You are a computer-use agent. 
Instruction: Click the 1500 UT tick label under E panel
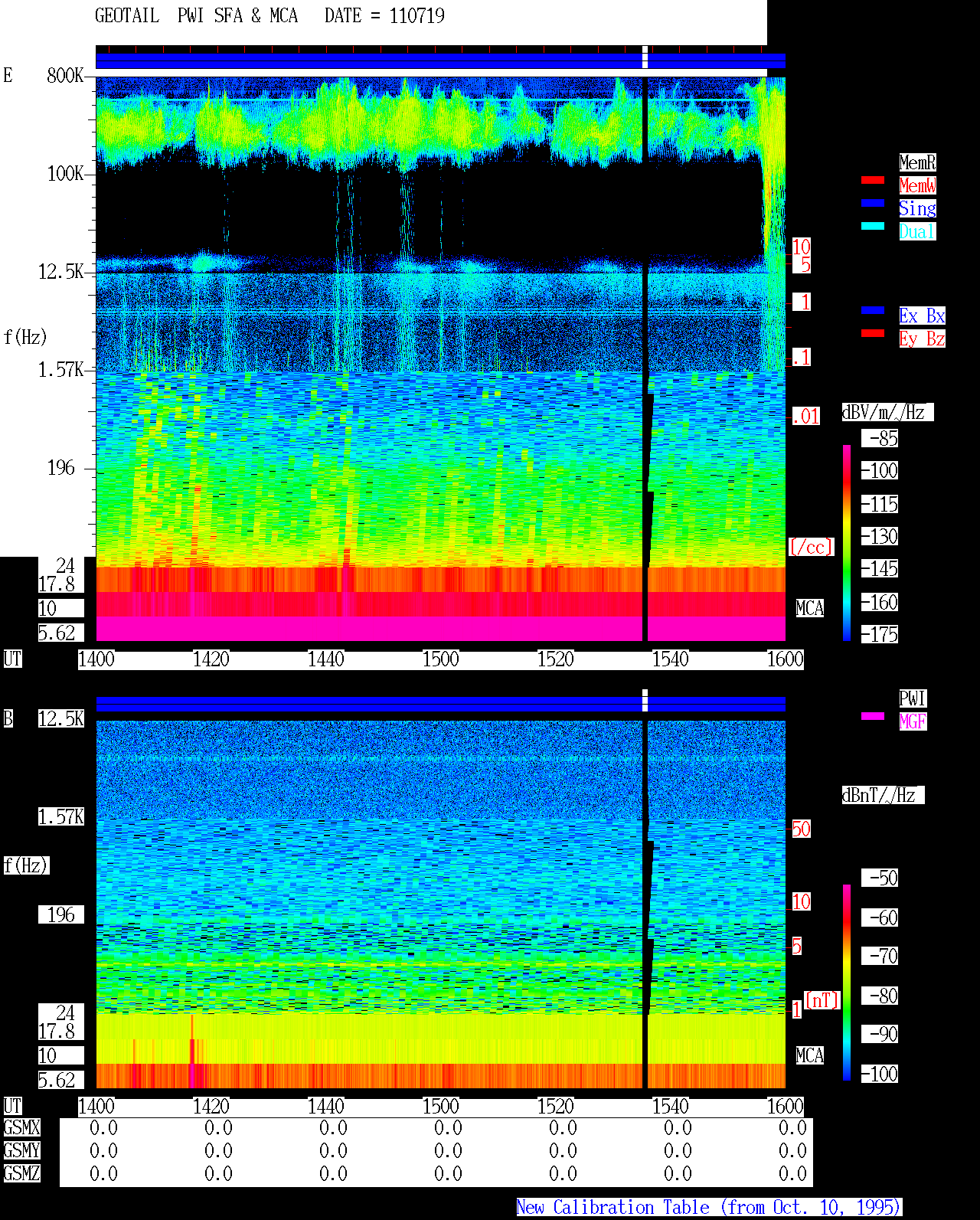(x=440, y=659)
